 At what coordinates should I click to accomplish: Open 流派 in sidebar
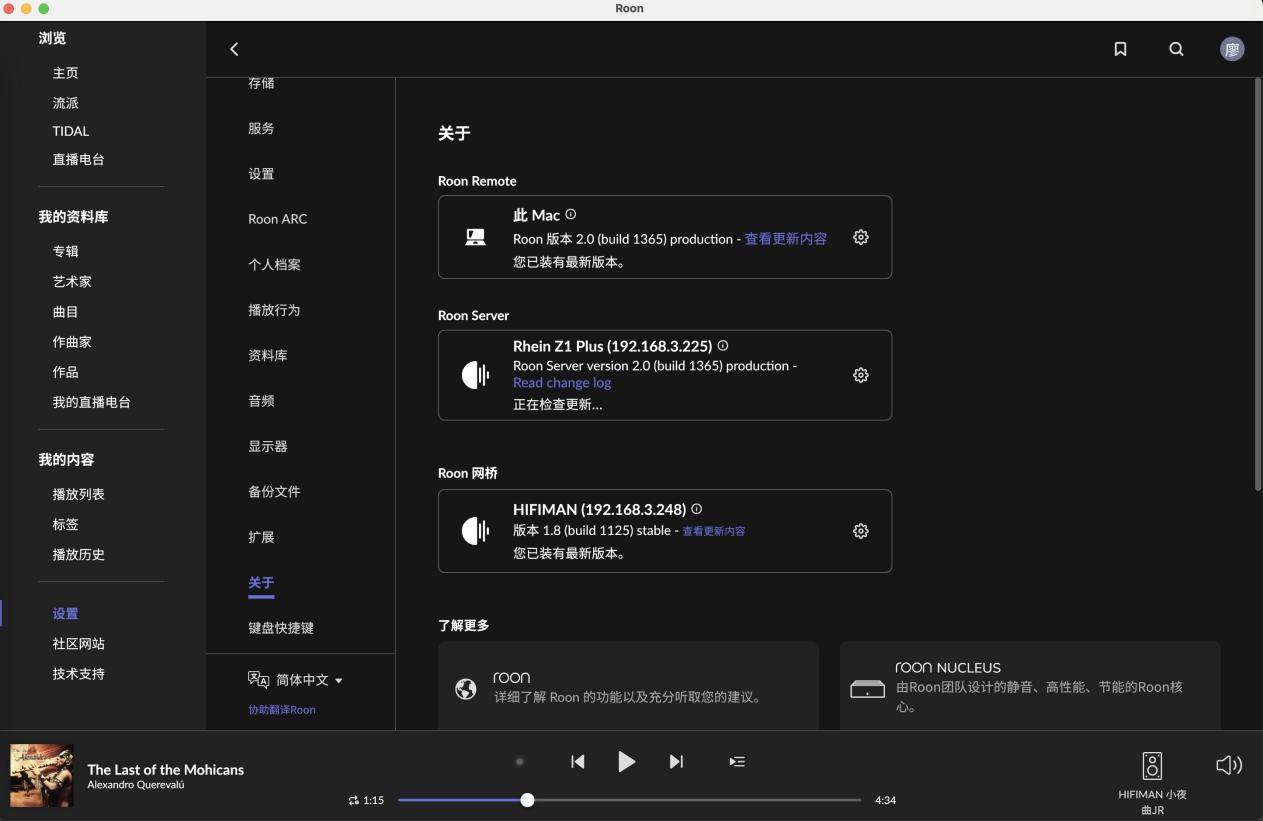(x=66, y=103)
